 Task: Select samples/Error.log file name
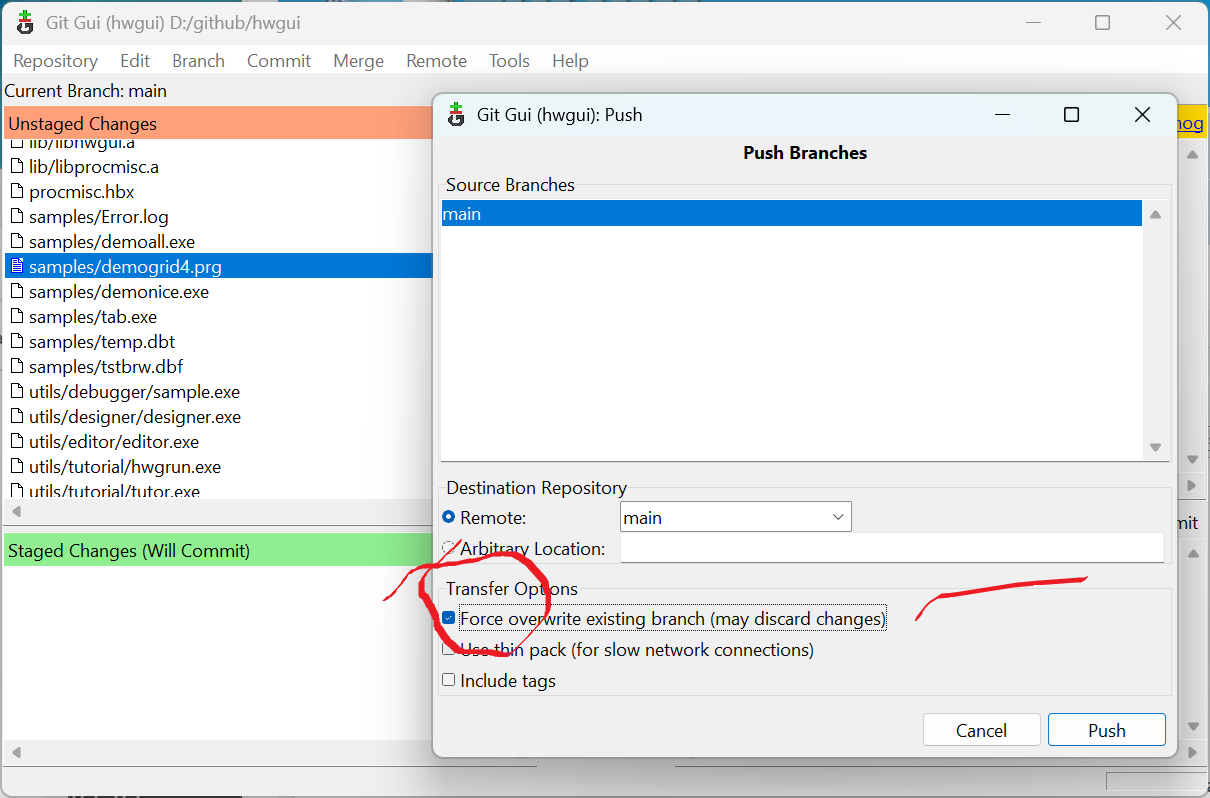99,216
